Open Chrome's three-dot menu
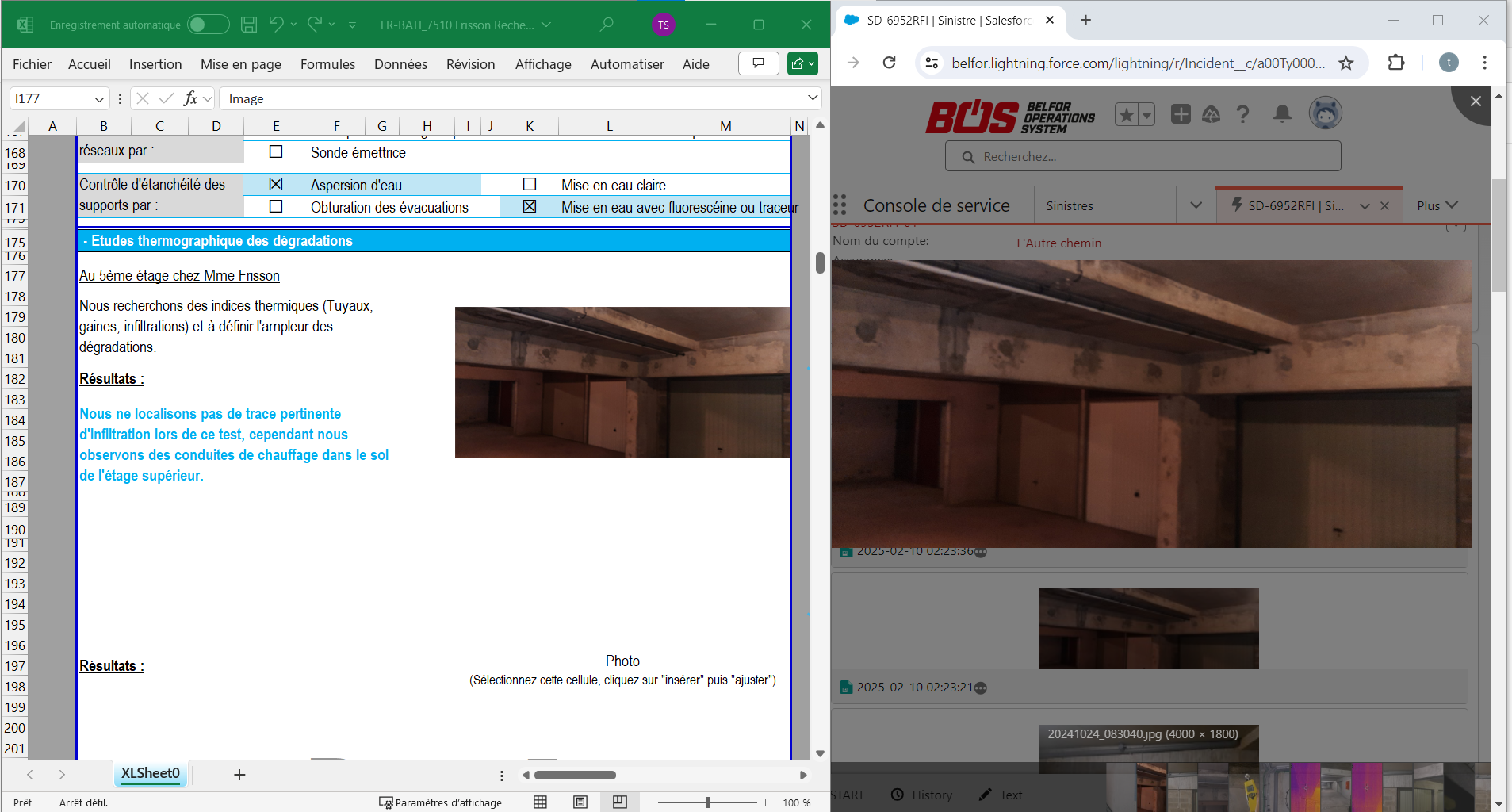Screen dimensions: 1512x812 (x=1485, y=63)
